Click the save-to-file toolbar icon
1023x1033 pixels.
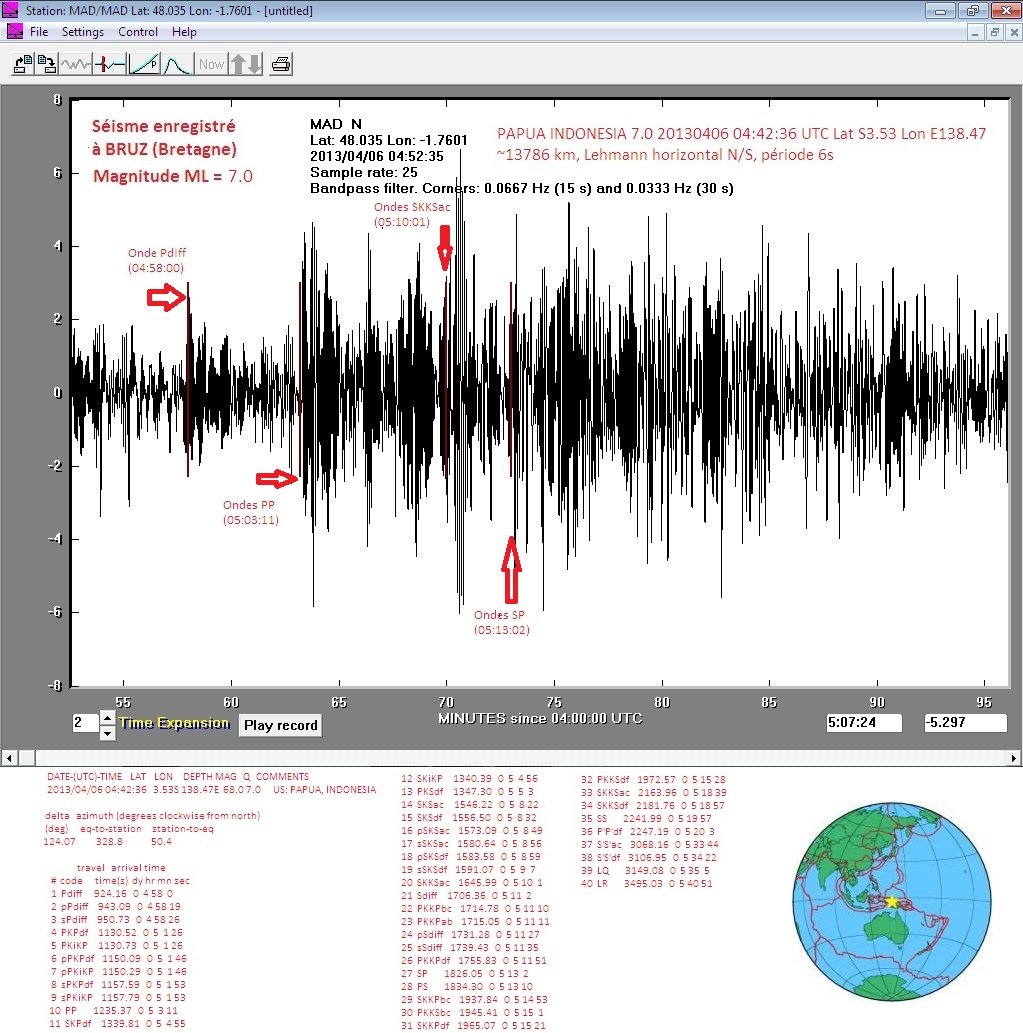46,65
